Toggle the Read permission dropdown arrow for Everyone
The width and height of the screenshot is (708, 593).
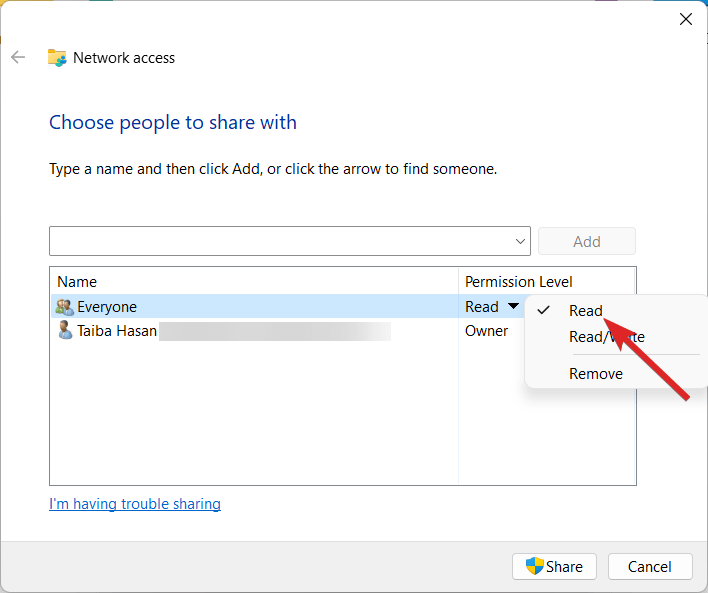pyautogui.click(x=513, y=307)
